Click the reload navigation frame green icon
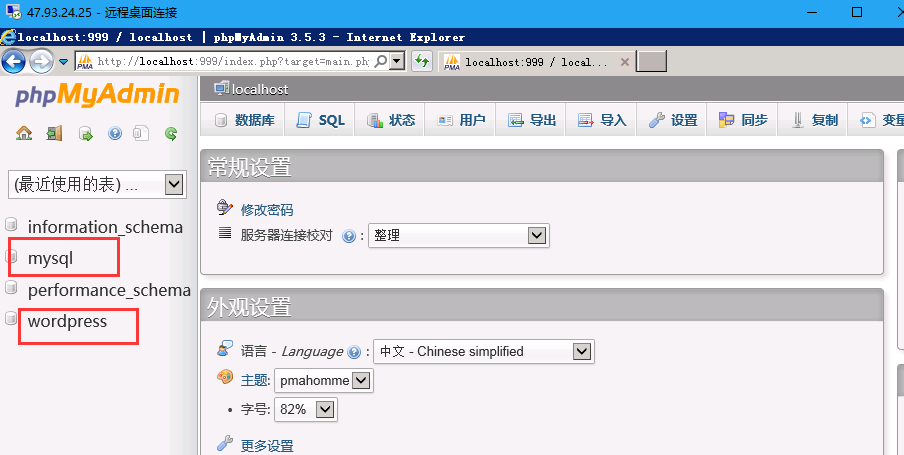 tap(171, 133)
